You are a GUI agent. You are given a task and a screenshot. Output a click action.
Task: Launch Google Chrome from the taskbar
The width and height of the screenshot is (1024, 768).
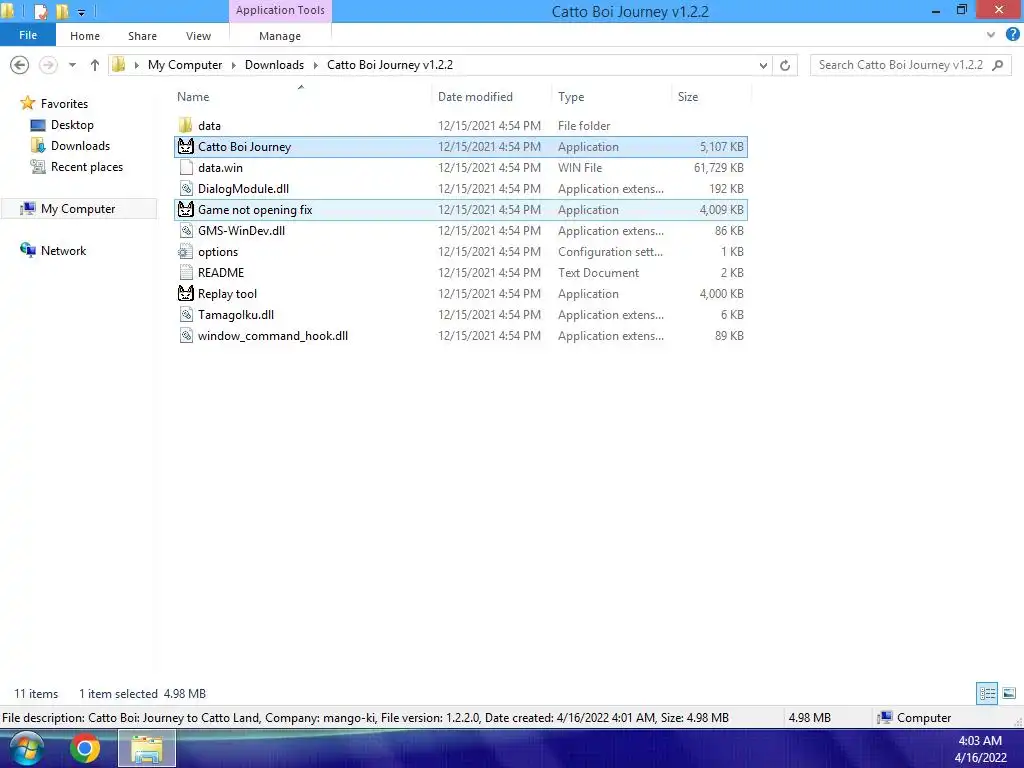(x=85, y=748)
